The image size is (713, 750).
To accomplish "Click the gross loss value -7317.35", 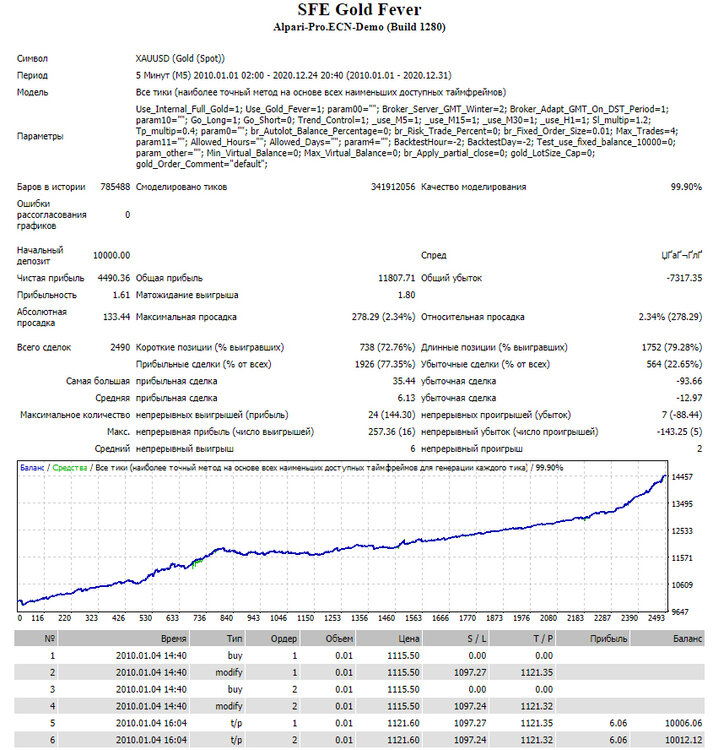I will [x=684, y=278].
